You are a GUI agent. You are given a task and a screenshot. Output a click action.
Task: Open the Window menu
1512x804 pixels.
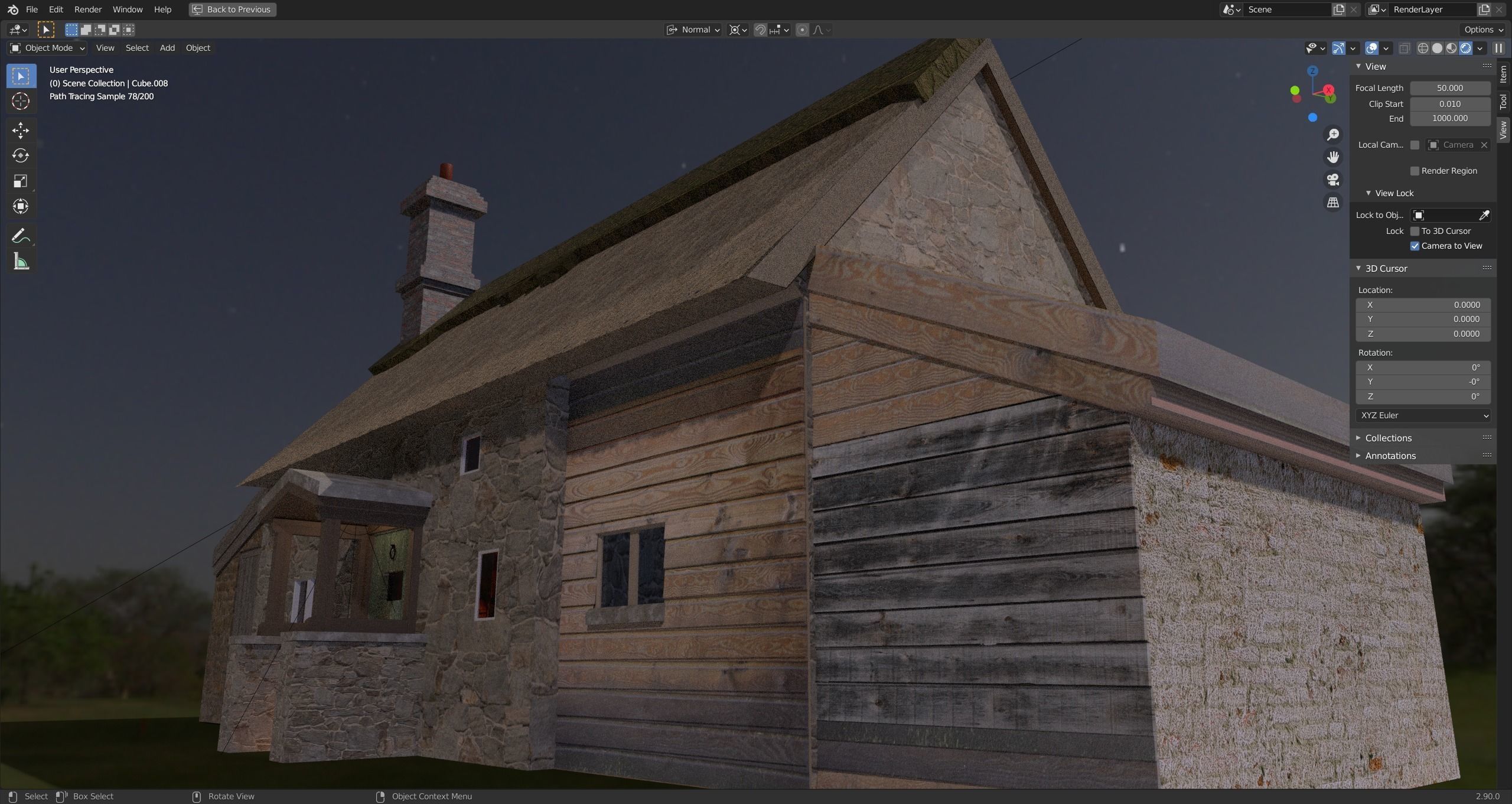point(128,9)
